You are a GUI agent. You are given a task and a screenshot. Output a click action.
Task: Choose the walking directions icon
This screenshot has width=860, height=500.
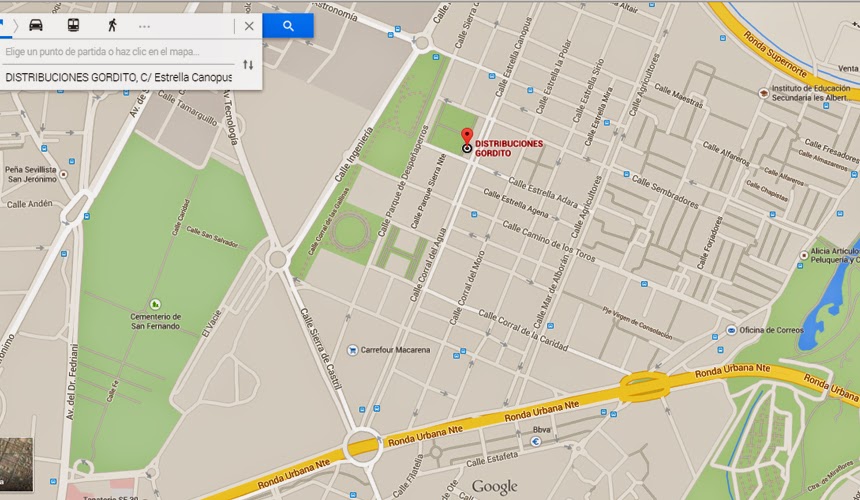tap(112, 25)
